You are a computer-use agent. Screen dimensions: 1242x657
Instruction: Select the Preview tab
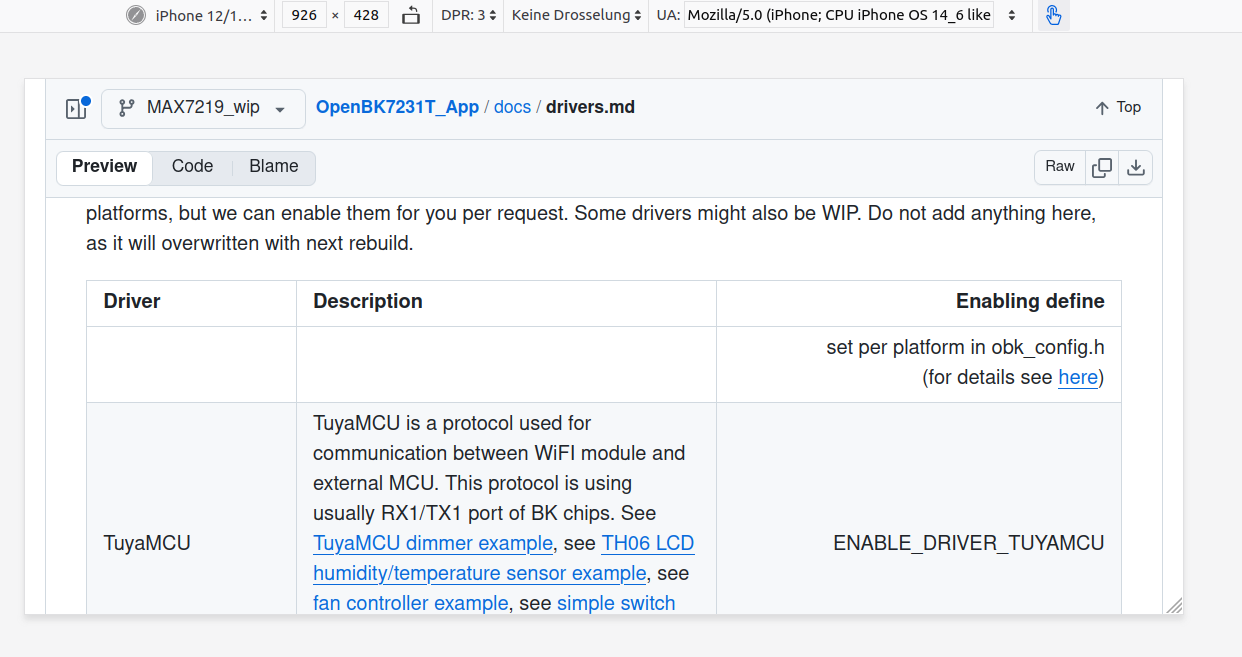104,166
